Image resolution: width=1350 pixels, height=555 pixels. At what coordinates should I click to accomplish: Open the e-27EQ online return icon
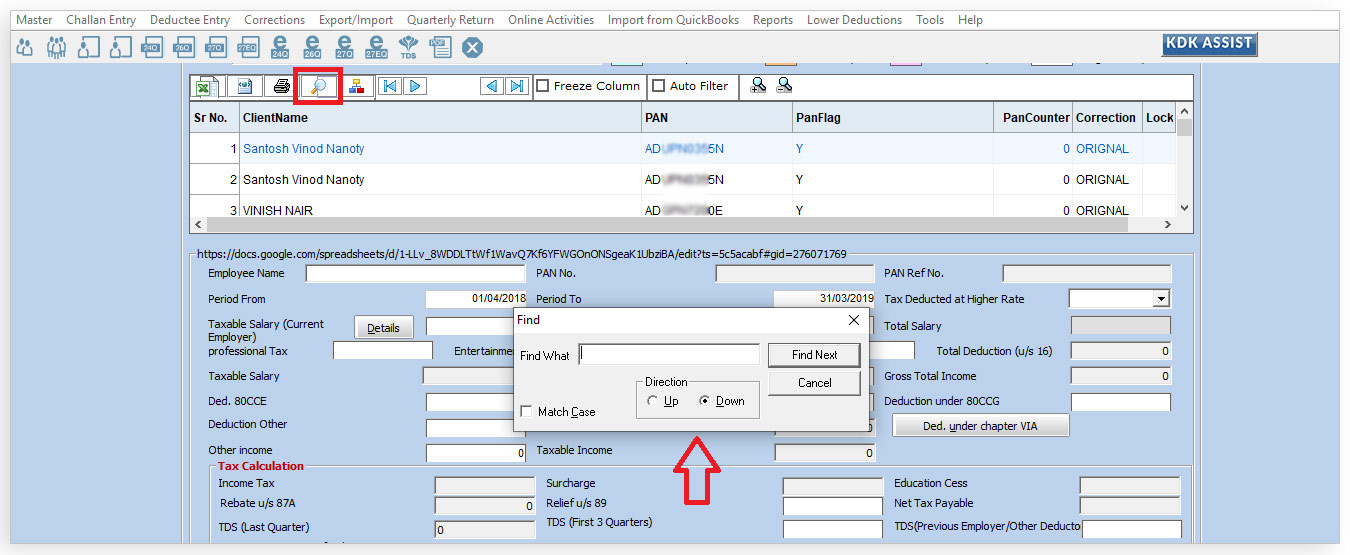[376, 46]
